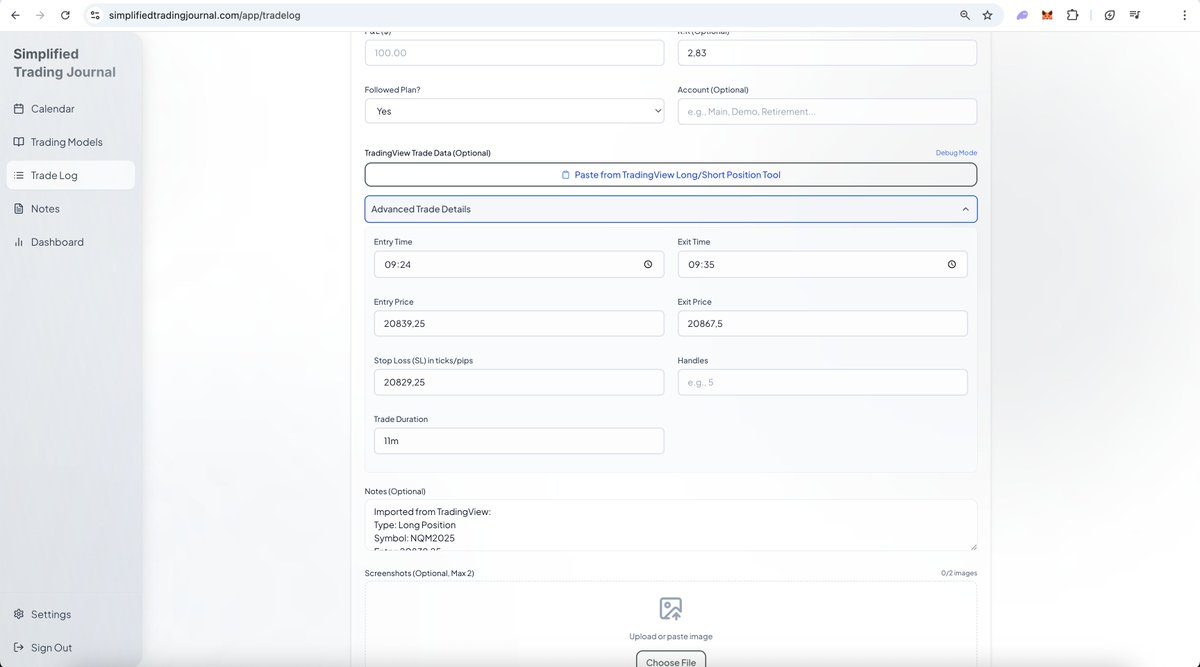Click the Stop Loss field 20829.25

pyautogui.click(x=519, y=382)
